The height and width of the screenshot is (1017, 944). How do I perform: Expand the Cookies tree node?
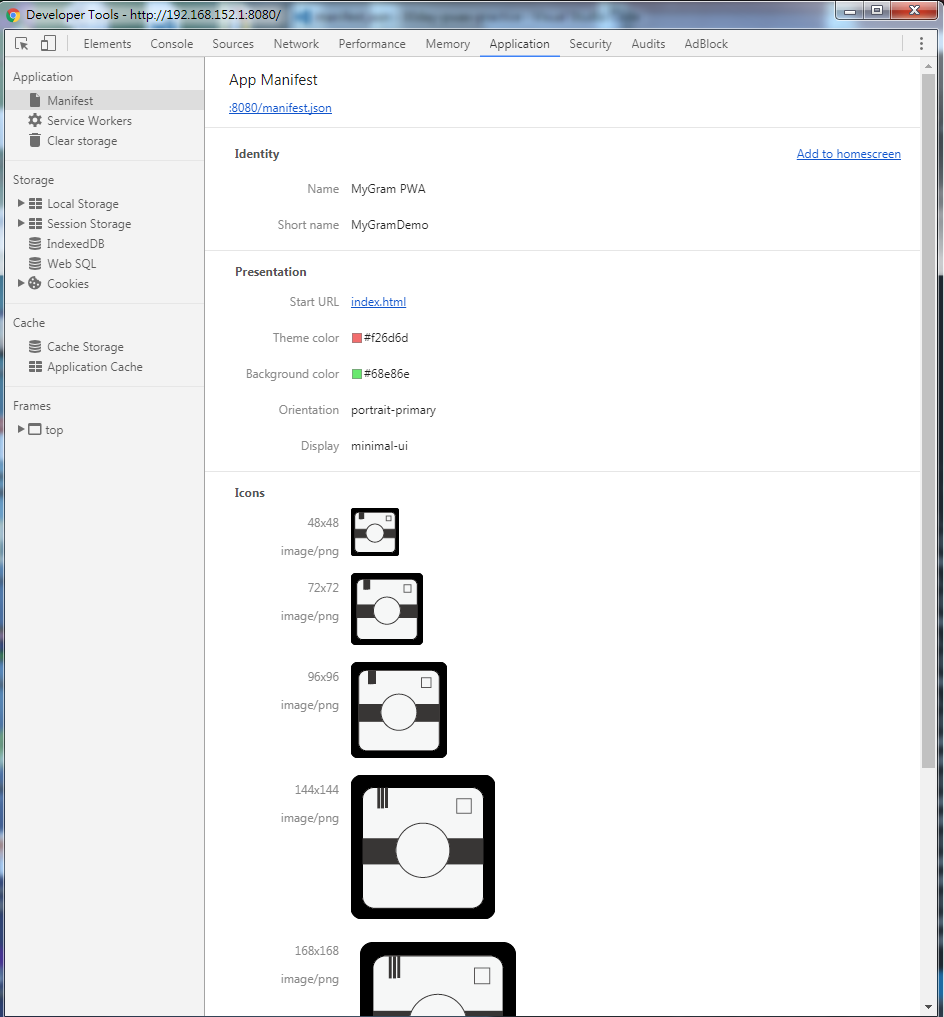click(21, 283)
